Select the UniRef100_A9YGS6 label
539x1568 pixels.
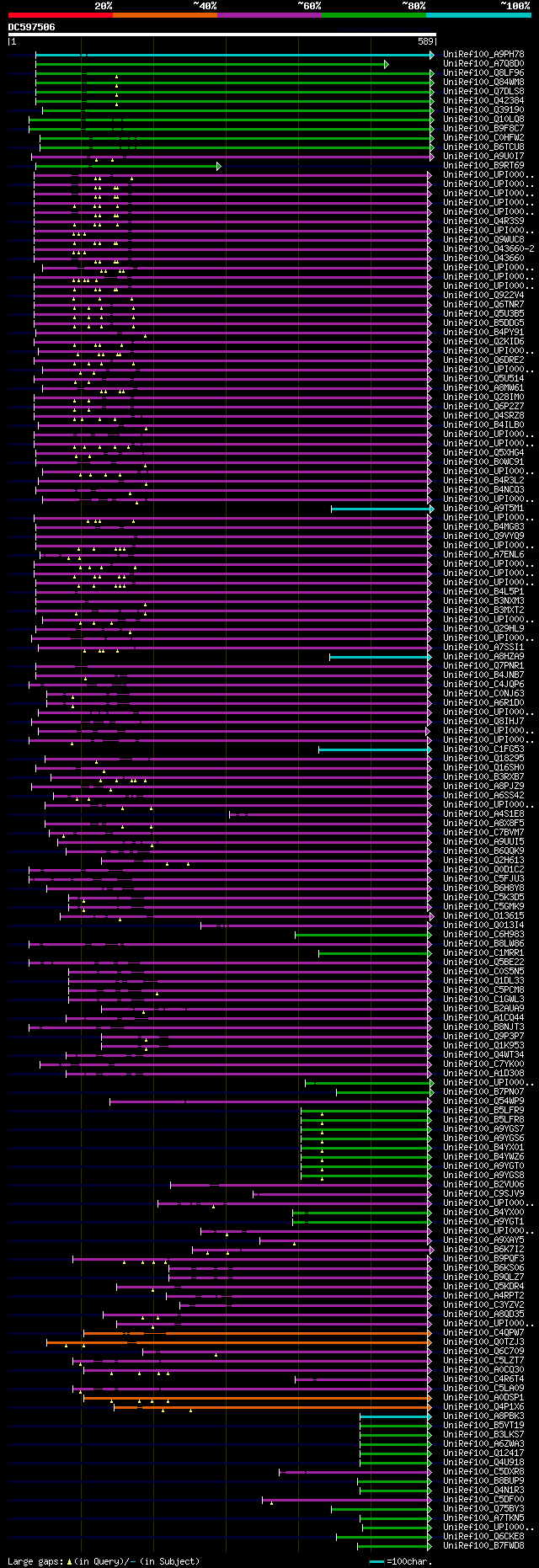coord(483,1138)
